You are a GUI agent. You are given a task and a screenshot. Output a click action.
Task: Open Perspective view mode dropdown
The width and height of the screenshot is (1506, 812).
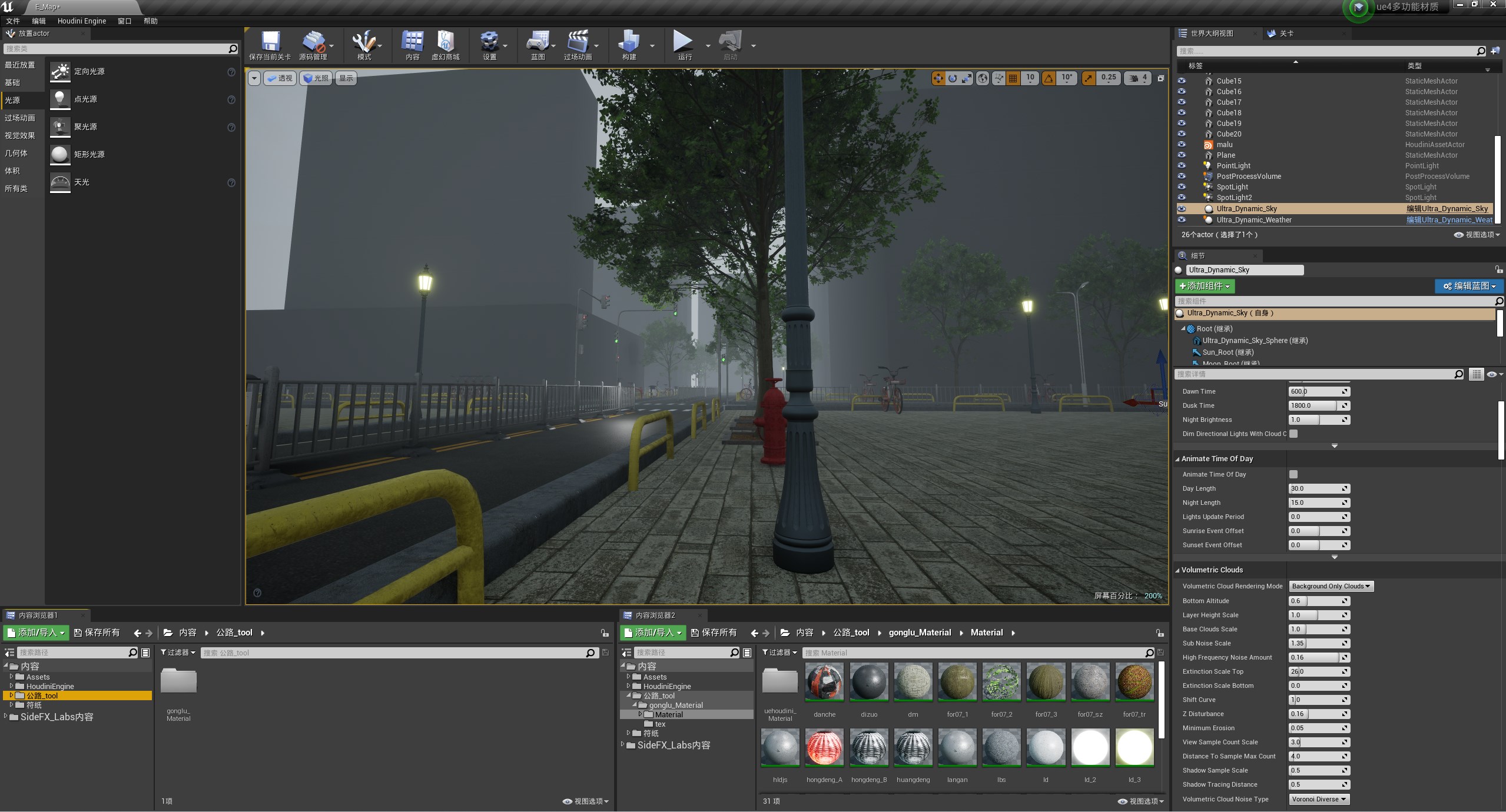tap(280, 78)
